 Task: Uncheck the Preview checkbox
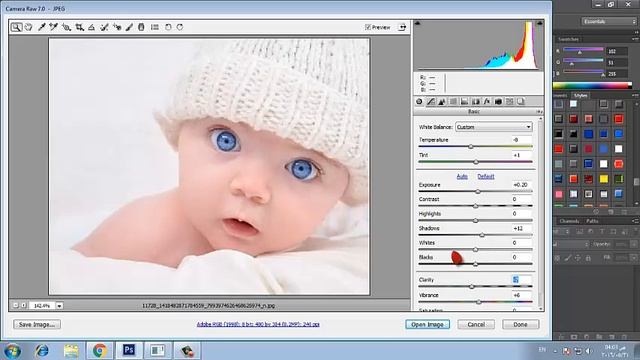point(368,27)
